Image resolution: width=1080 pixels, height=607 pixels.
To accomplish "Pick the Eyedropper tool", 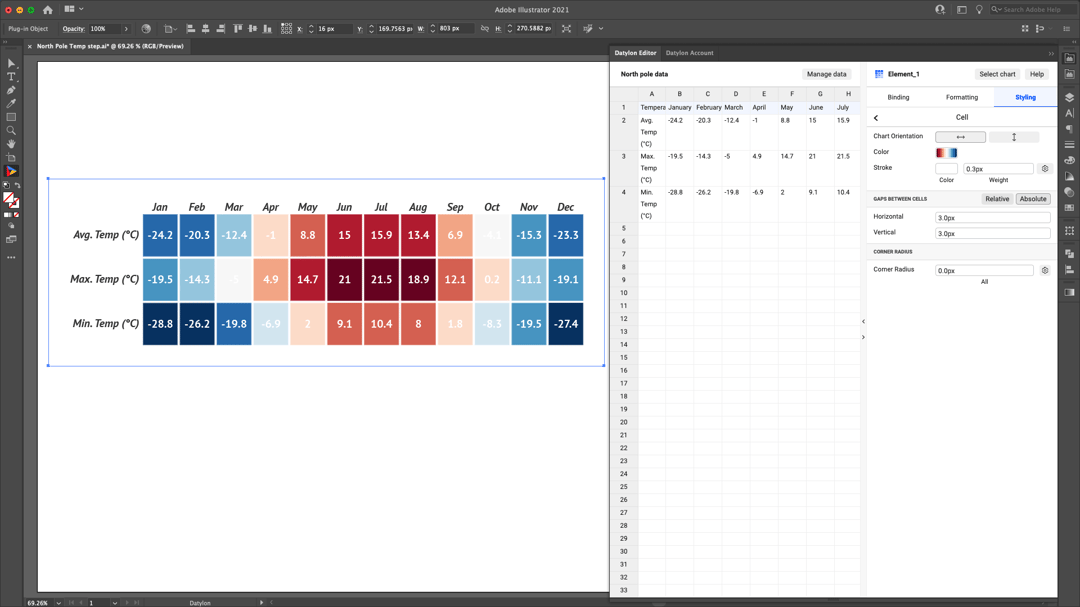I will click(x=11, y=103).
